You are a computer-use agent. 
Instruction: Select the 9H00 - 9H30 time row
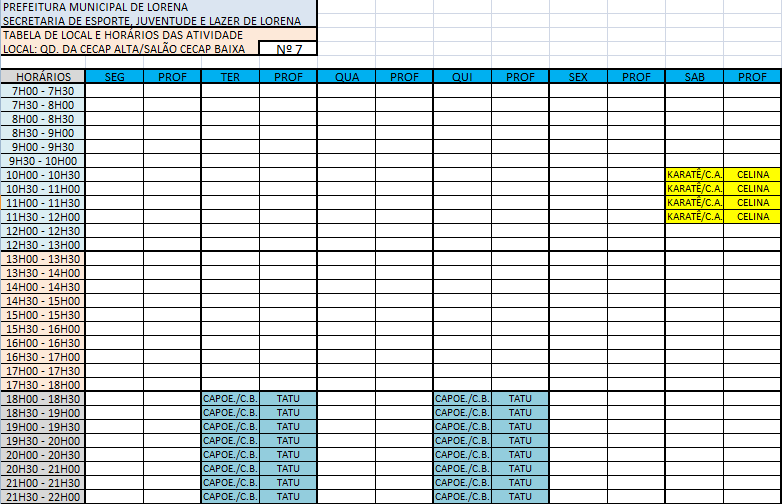pos(43,147)
